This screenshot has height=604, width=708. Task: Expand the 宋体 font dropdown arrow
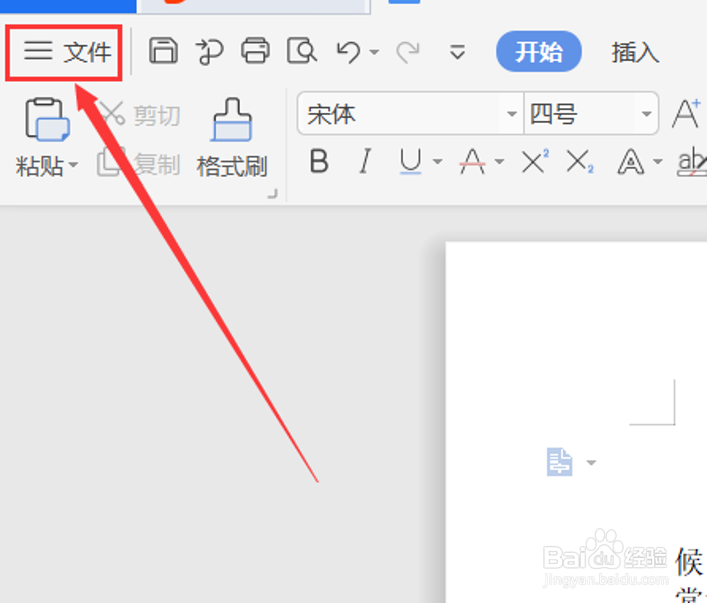point(512,114)
